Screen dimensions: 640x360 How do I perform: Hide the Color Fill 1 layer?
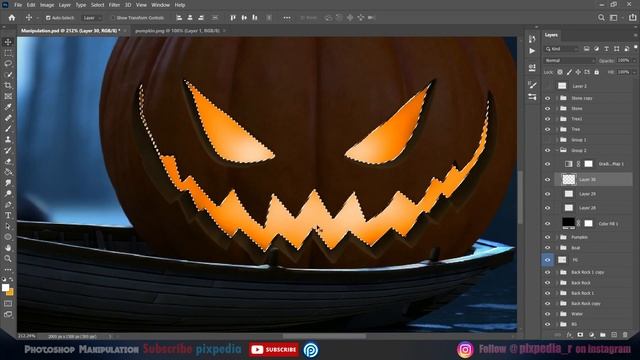coord(547,224)
